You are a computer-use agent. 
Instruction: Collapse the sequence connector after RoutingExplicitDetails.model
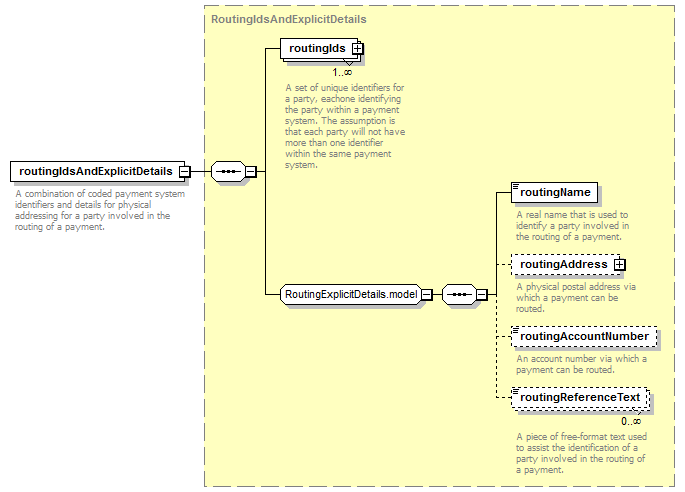click(481, 295)
